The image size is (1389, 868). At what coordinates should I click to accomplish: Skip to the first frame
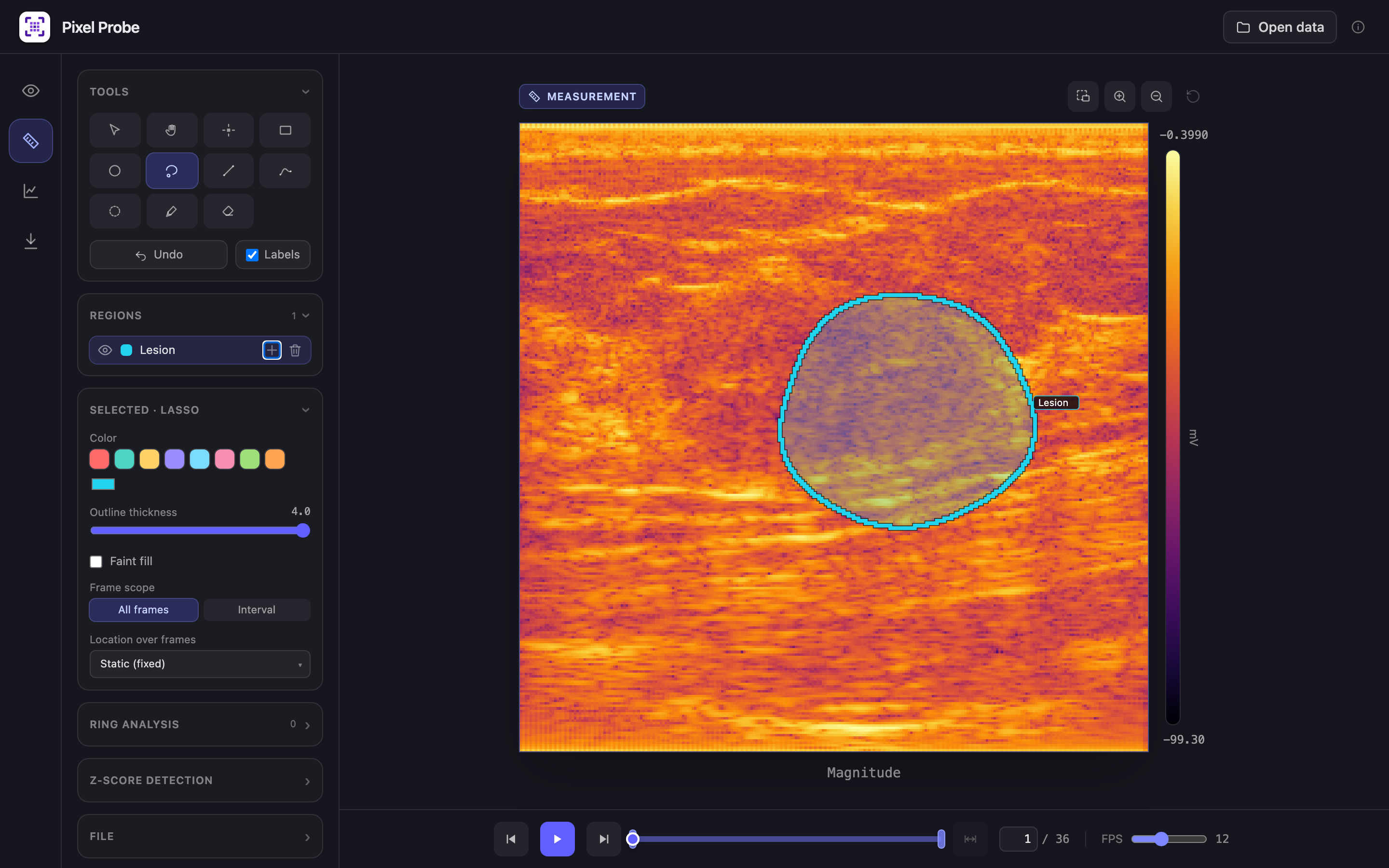coord(511,839)
